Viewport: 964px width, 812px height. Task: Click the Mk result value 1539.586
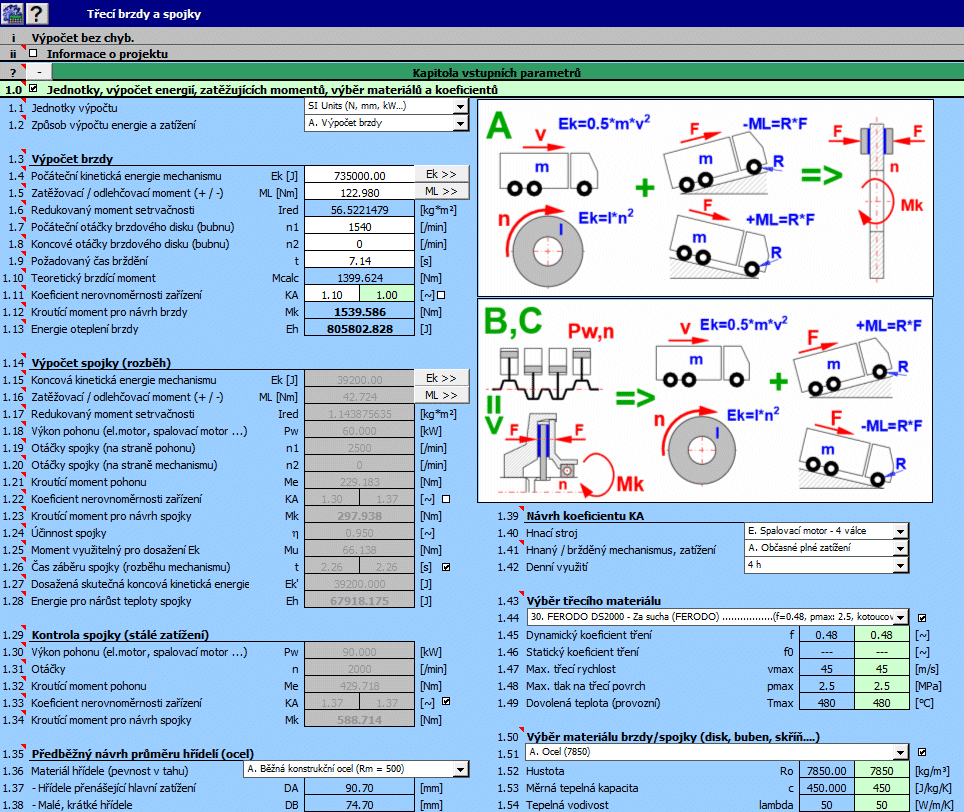pos(360,312)
